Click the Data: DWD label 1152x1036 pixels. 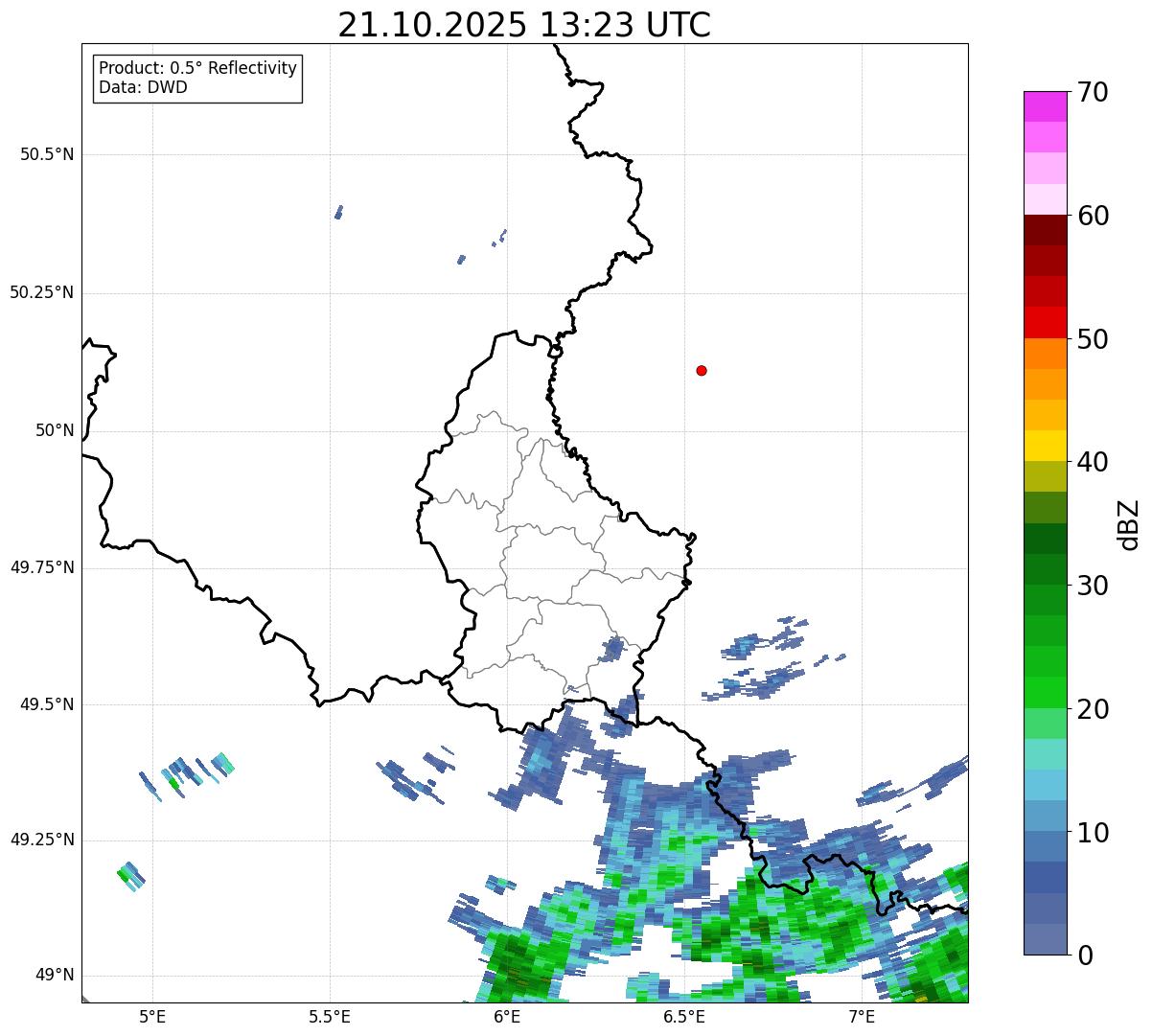(143, 87)
